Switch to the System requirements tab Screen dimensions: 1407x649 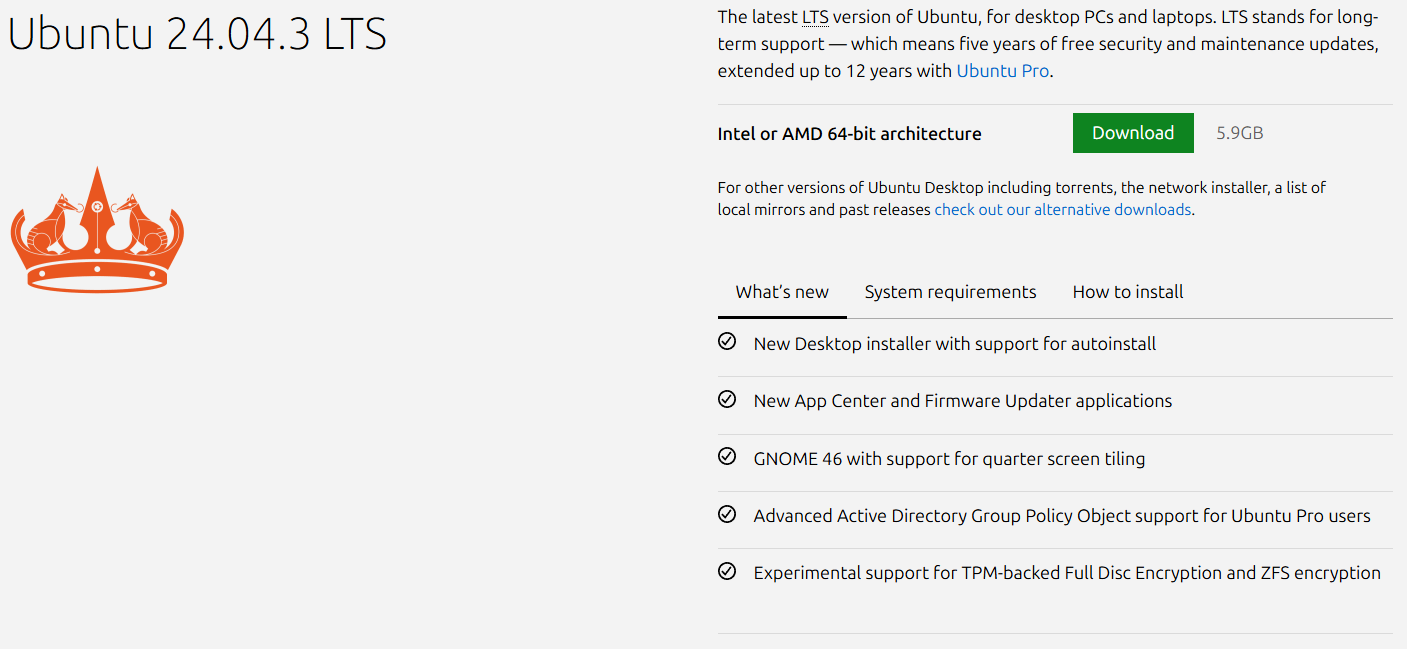950,292
